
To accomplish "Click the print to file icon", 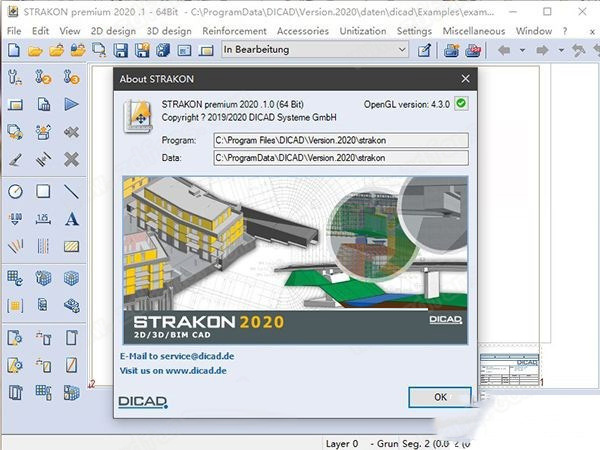I will coord(452,50).
